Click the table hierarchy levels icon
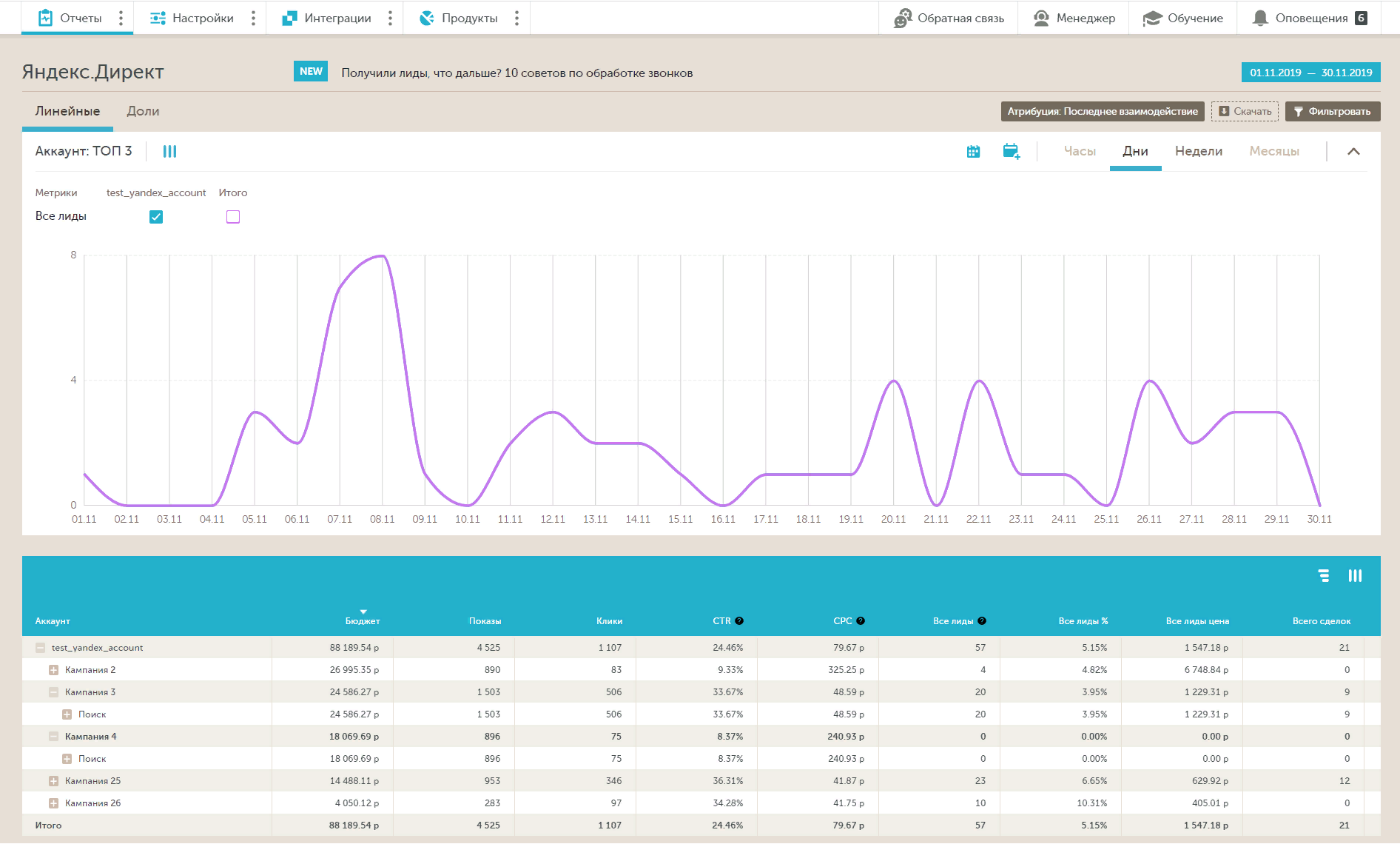Image resolution: width=1400 pixels, height=844 pixels. point(1324,575)
